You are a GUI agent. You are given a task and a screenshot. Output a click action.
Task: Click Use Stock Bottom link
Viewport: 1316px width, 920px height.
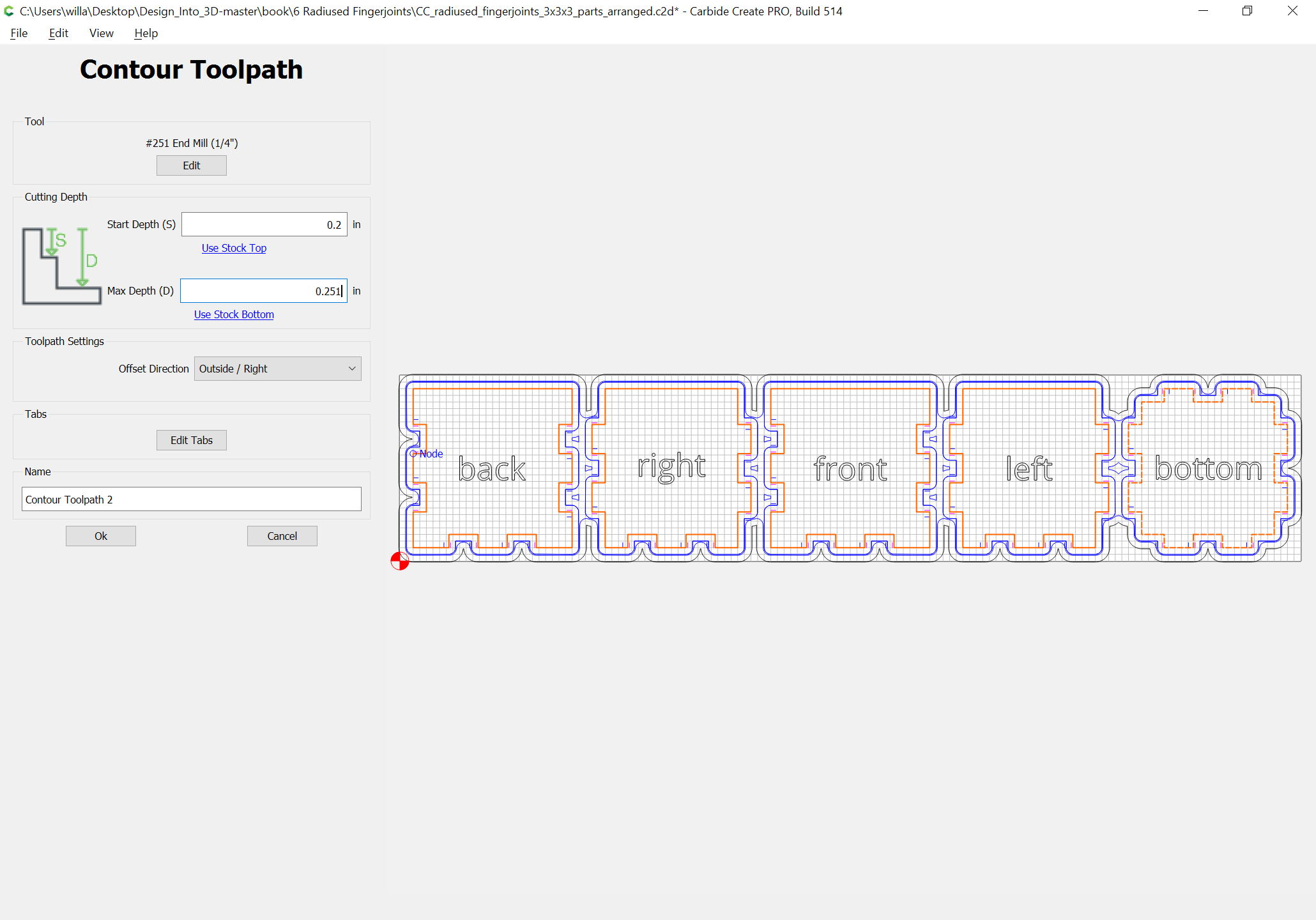[234, 314]
